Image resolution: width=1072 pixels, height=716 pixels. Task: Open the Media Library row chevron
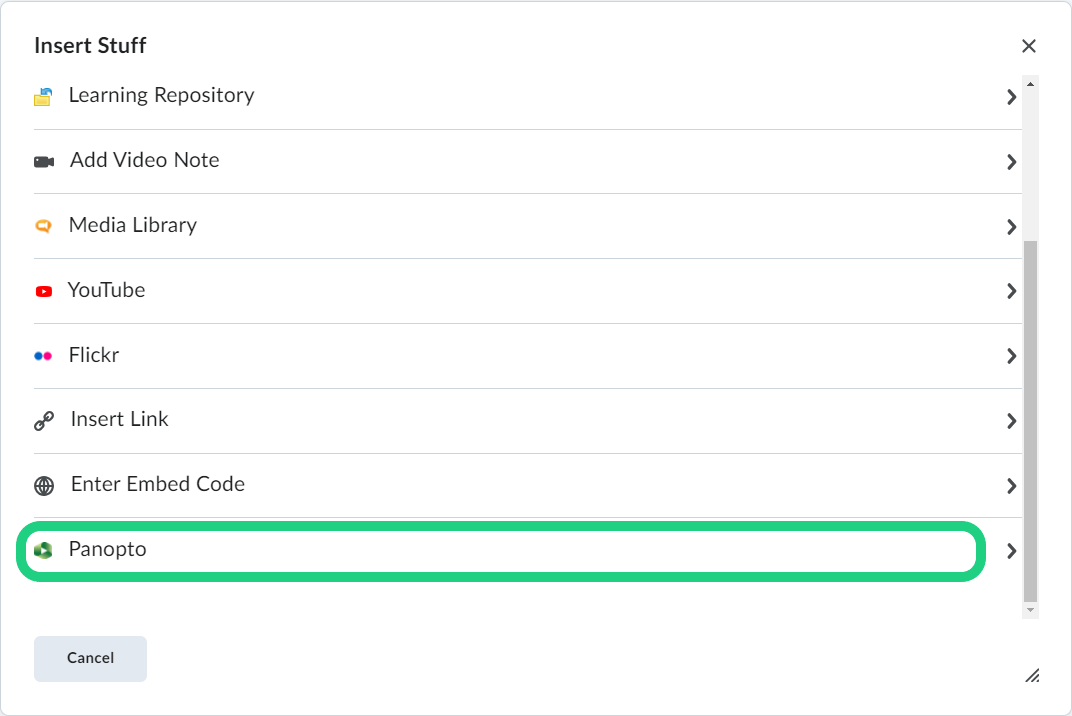(1011, 227)
